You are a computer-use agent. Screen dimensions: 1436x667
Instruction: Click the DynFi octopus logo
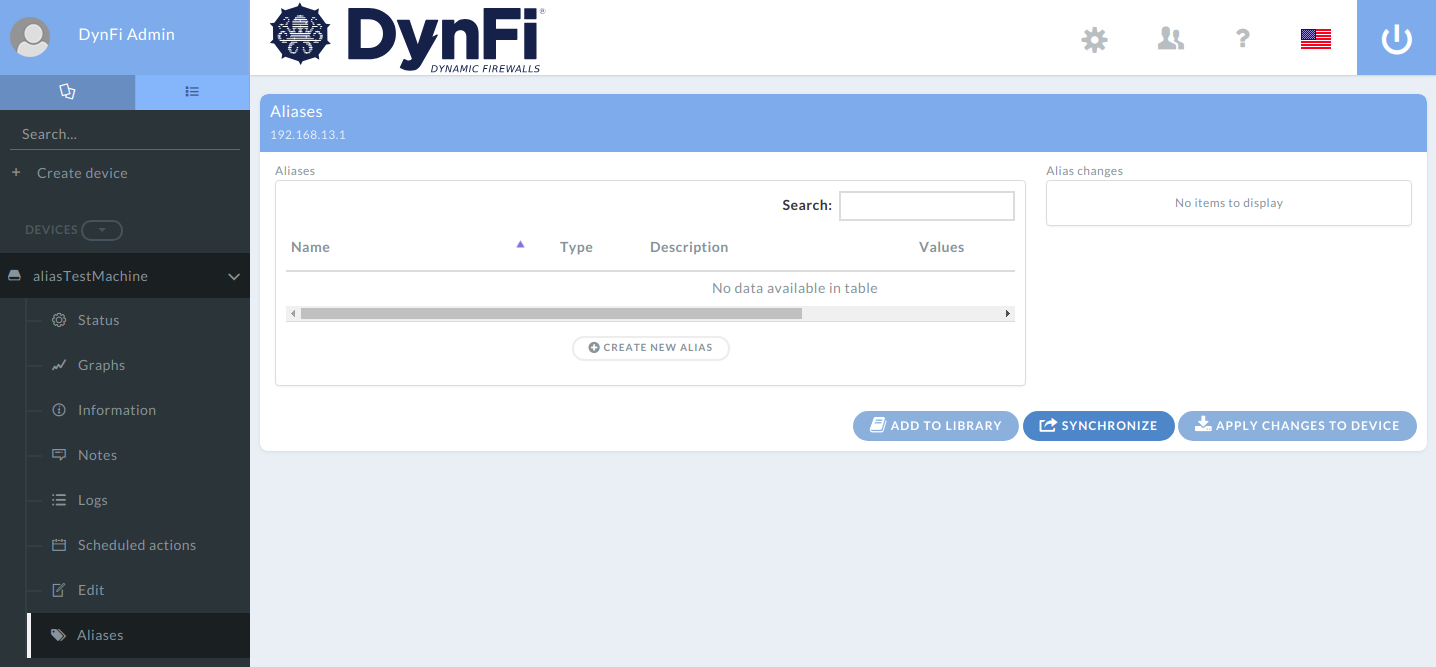pos(301,36)
